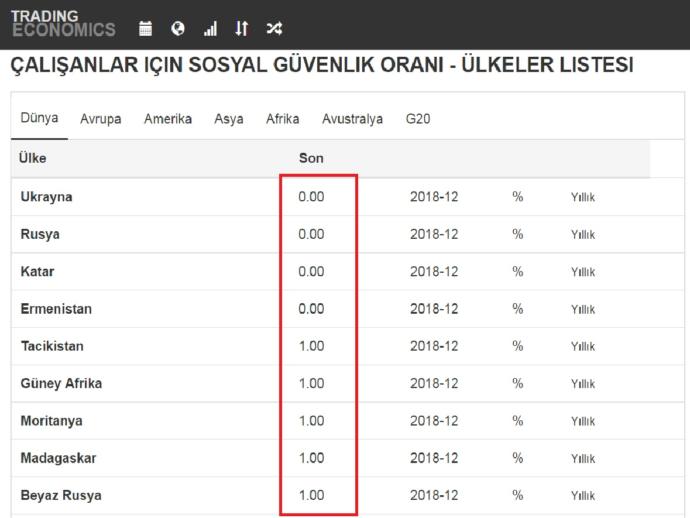Sort by the Son column header
This screenshot has height=518, width=690.
tap(311, 158)
